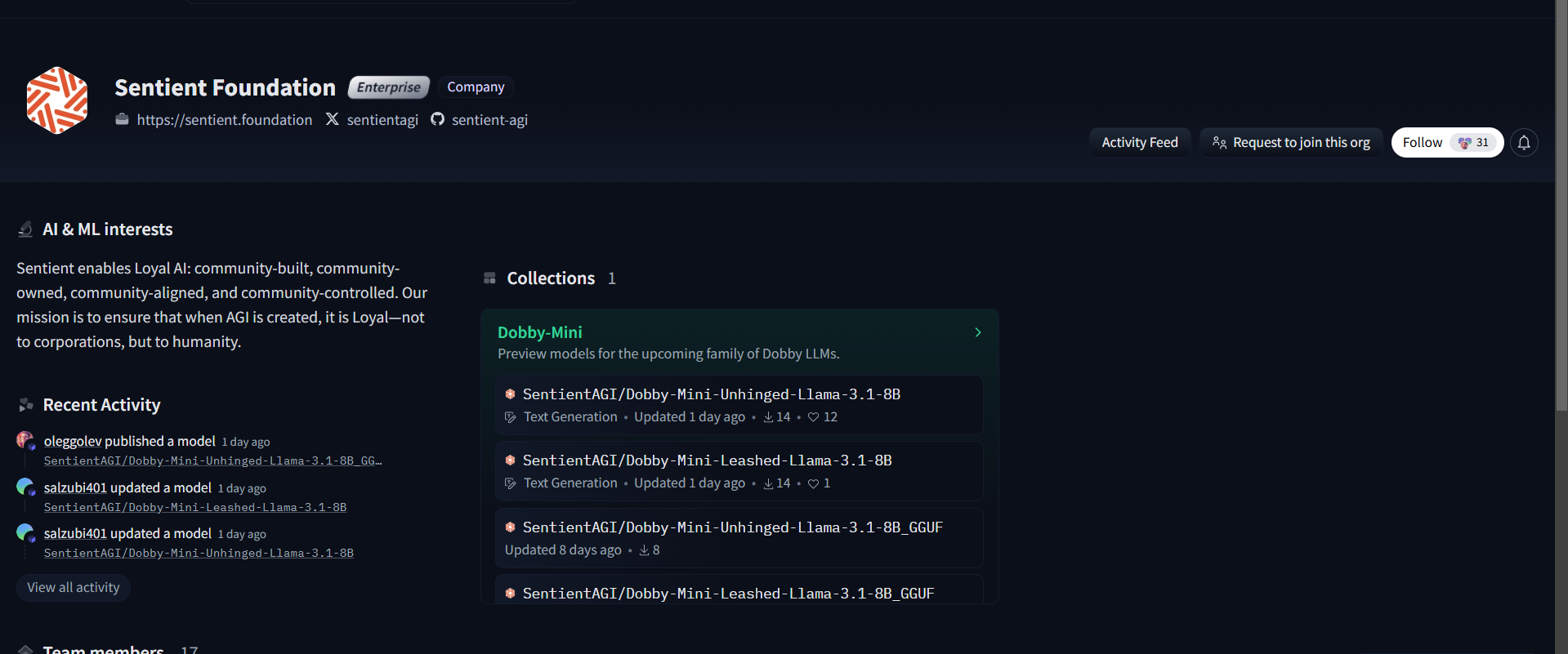Open SentientAGI/Dobby-Mini-Leashed-Llama-3.1-8B model card

pos(739,471)
